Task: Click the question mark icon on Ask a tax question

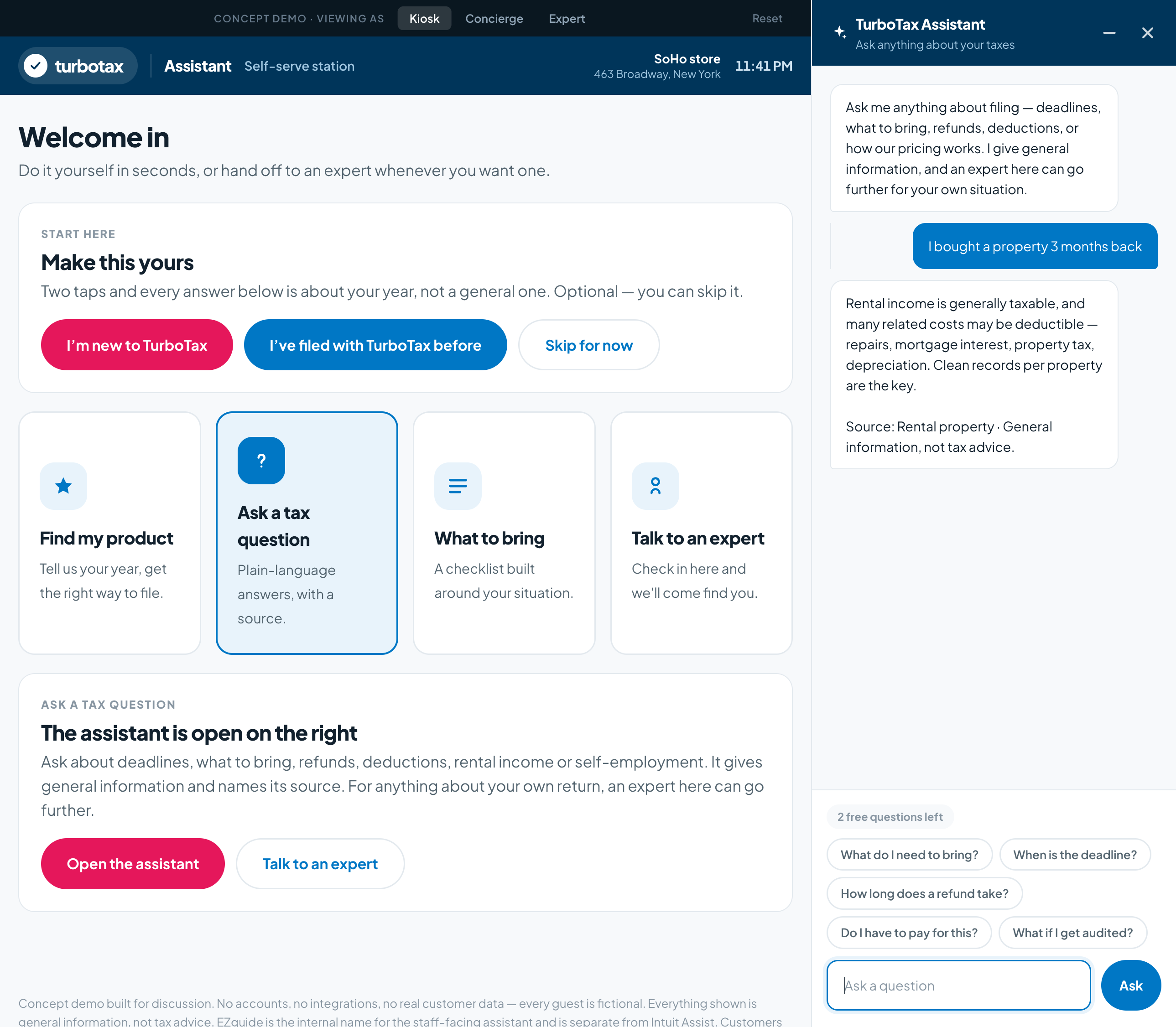Action: [261, 460]
